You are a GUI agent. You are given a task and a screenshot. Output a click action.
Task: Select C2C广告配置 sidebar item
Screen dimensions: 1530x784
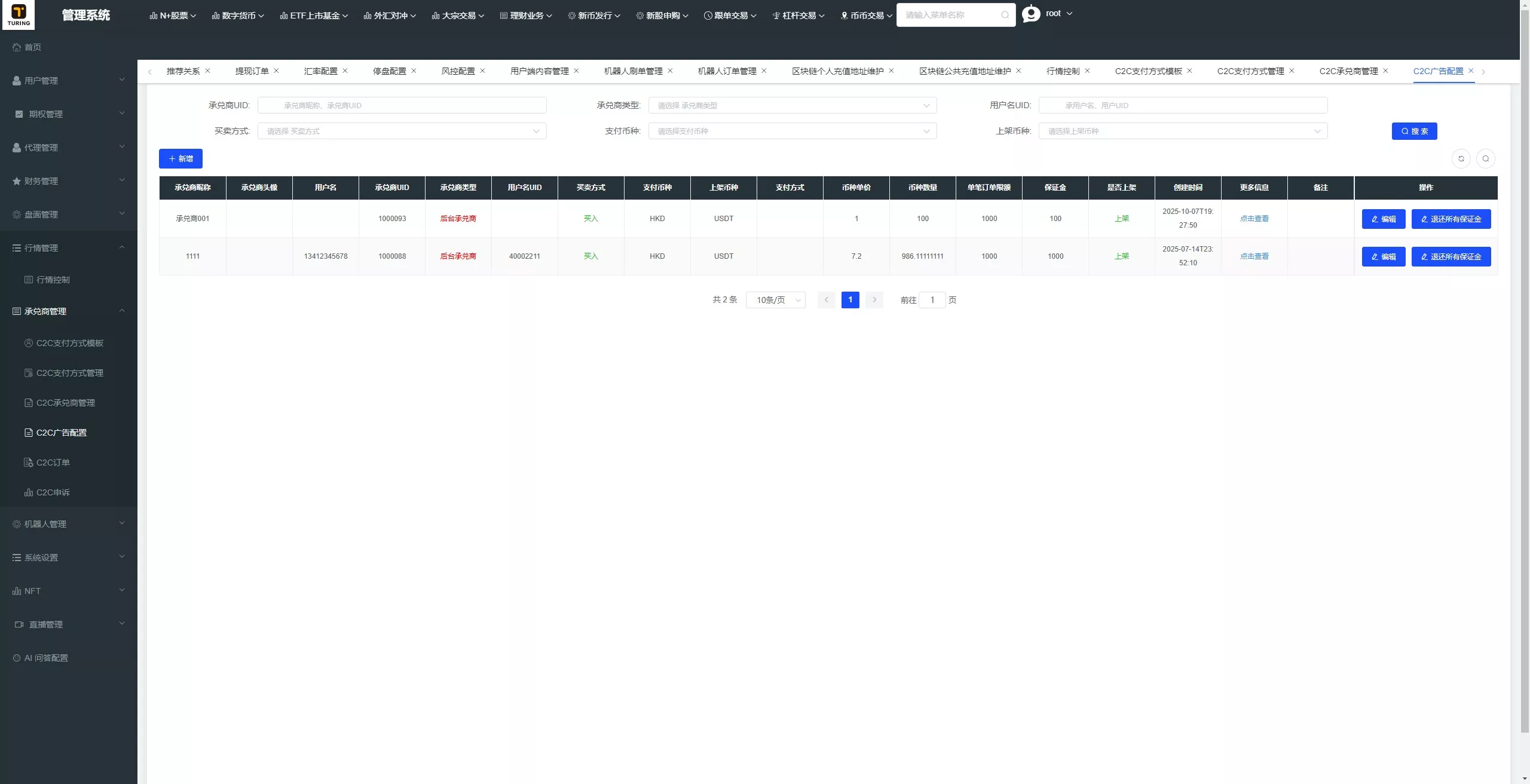click(x=69, y=433)
